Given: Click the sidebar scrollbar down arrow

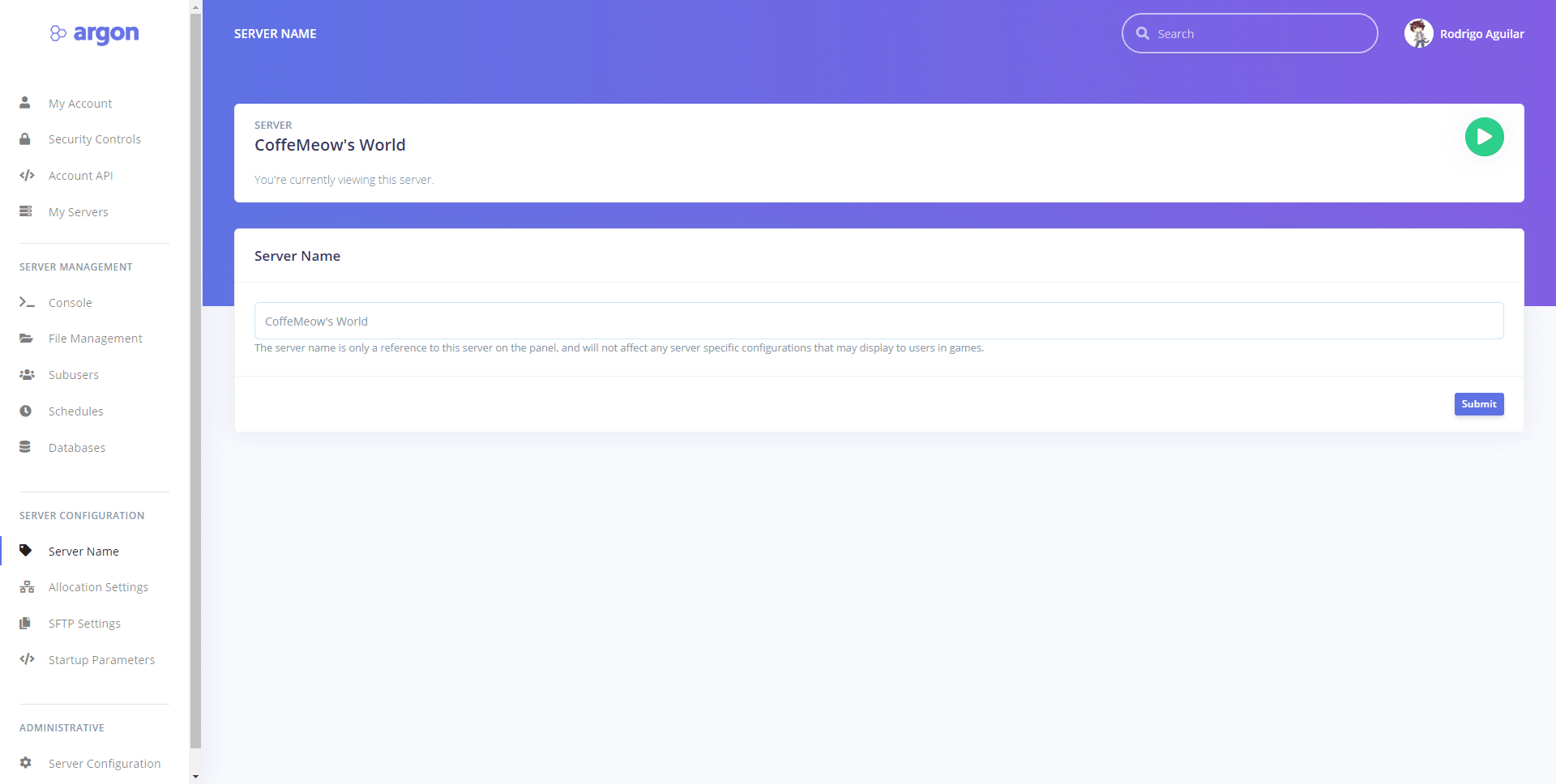Looking at the screenshot, I should 195,777.
